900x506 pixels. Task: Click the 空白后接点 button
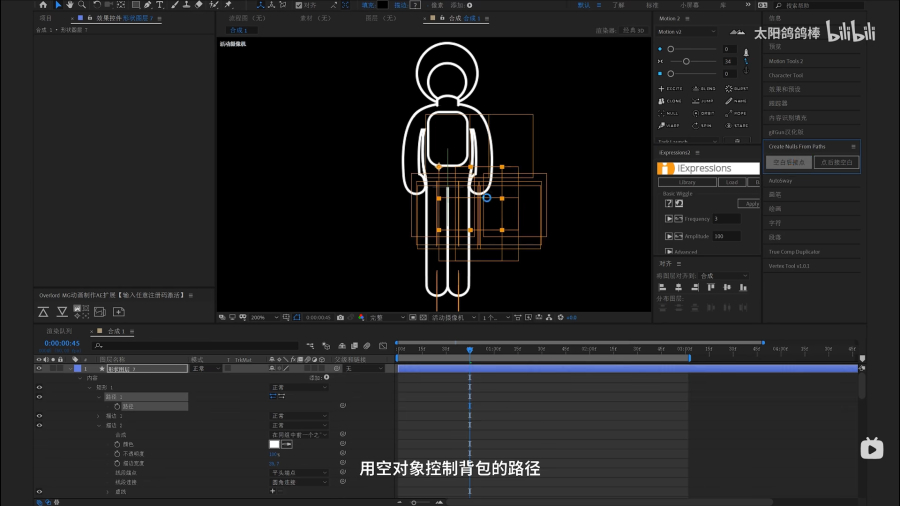pyautogui.click(x=789, y=162)
